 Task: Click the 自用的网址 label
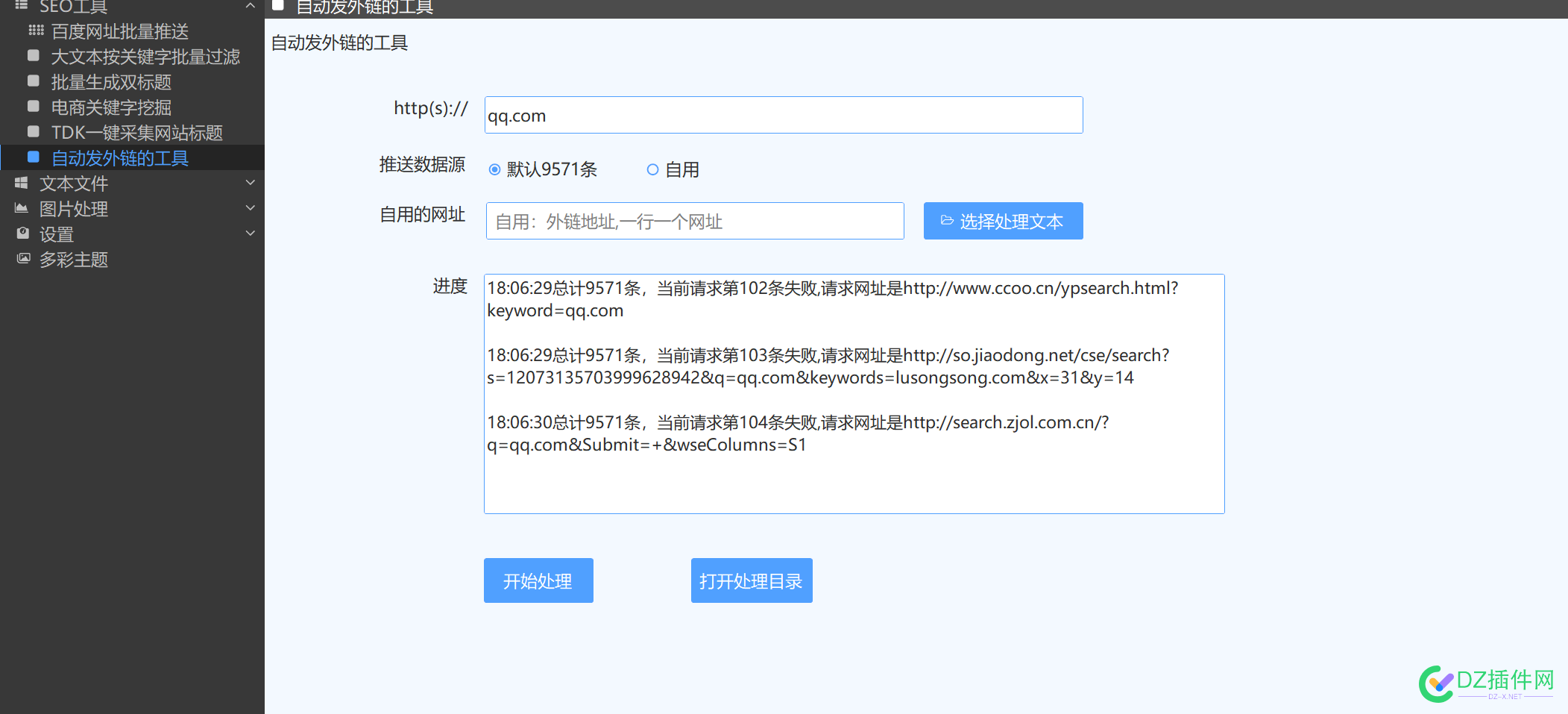(x=422, y=215)
